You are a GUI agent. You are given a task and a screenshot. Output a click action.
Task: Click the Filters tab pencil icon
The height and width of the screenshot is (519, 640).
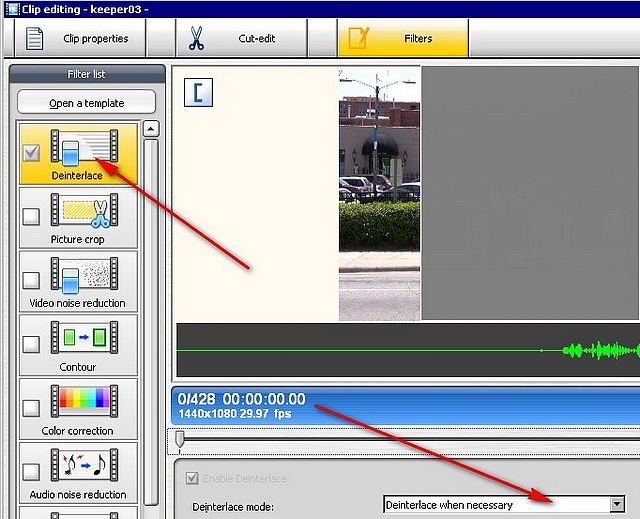coord(359,38)
